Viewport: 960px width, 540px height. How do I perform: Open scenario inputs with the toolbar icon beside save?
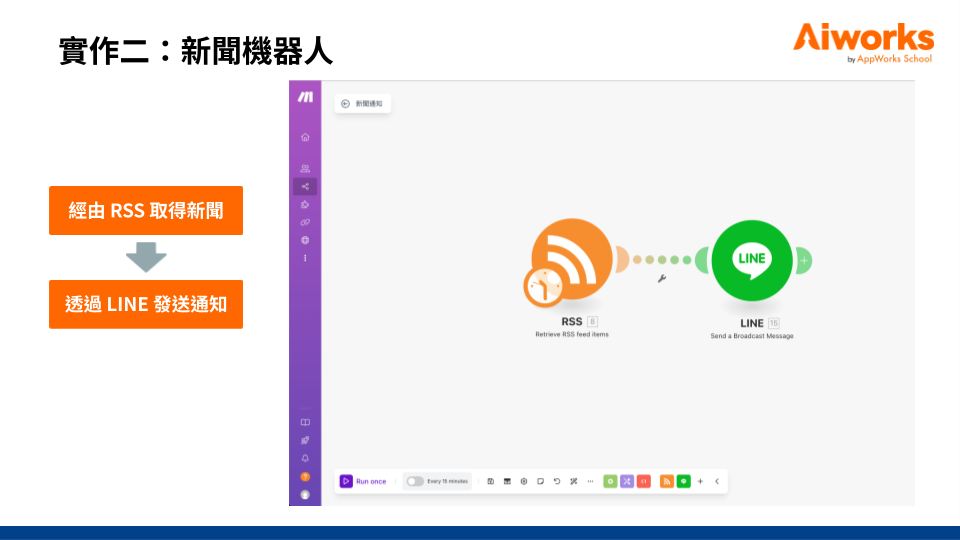[507, 481]
